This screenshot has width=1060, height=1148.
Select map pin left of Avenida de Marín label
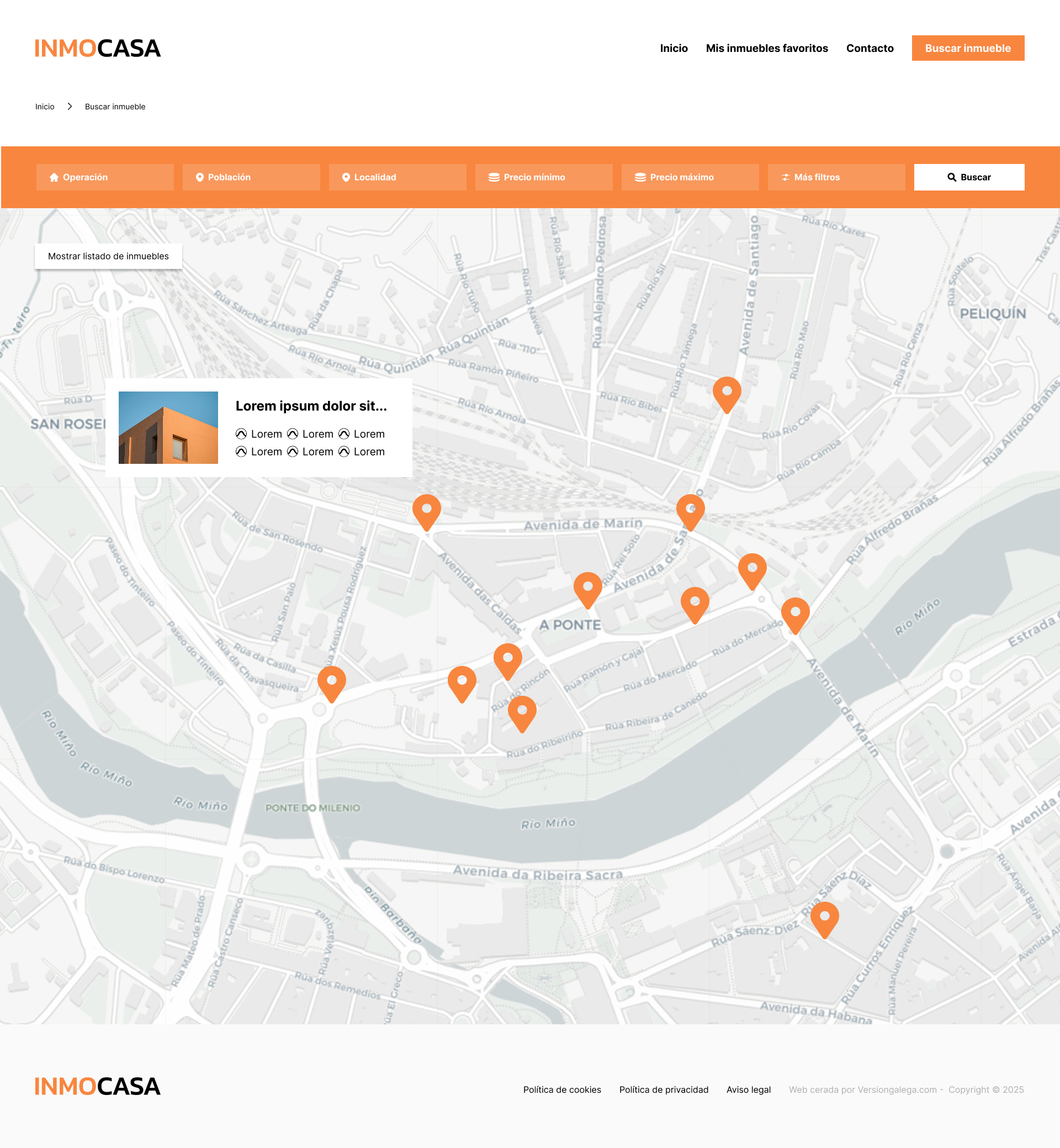(x=426, y=512)
